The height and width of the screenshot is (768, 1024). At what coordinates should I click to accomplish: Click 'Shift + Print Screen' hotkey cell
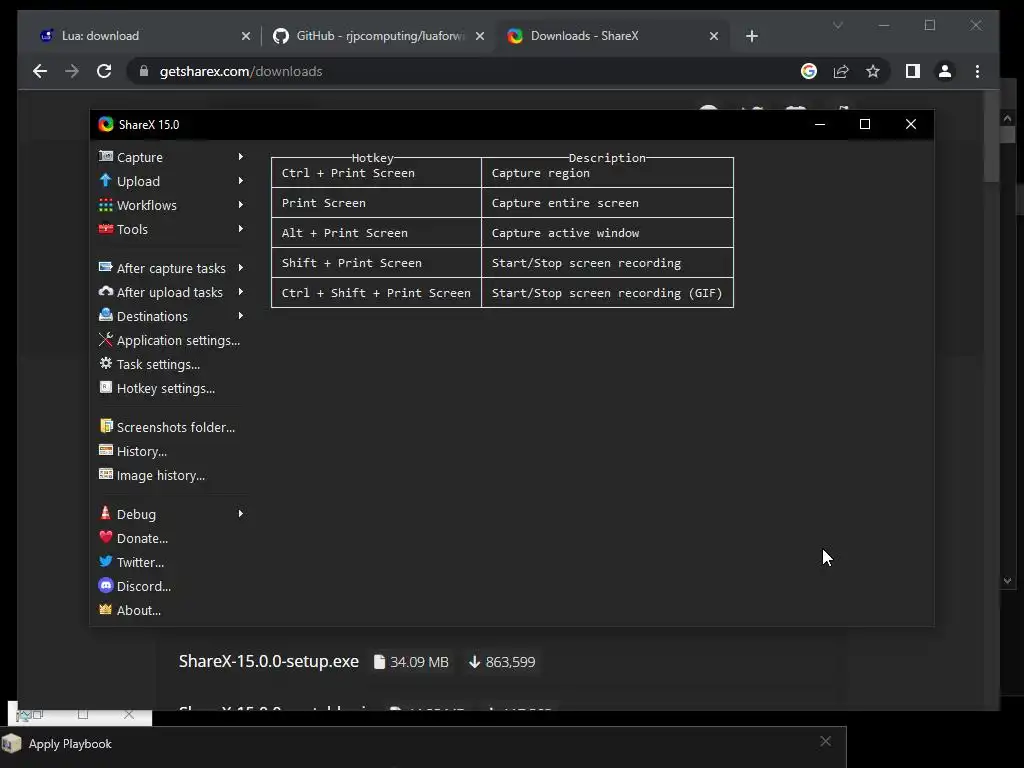coord(376,263)
